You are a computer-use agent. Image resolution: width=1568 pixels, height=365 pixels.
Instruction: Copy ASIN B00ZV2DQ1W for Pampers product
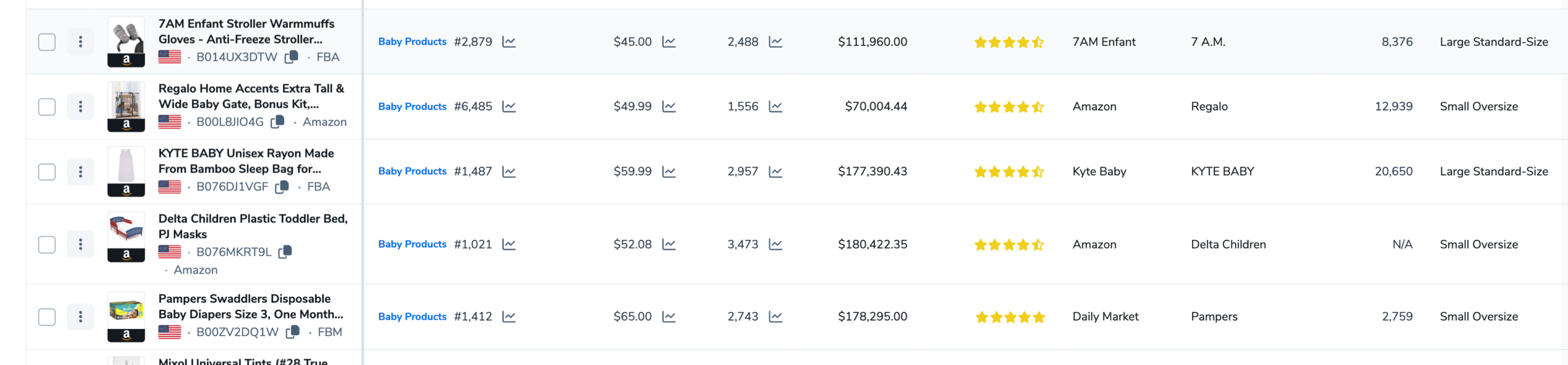(x=293, y=332)
